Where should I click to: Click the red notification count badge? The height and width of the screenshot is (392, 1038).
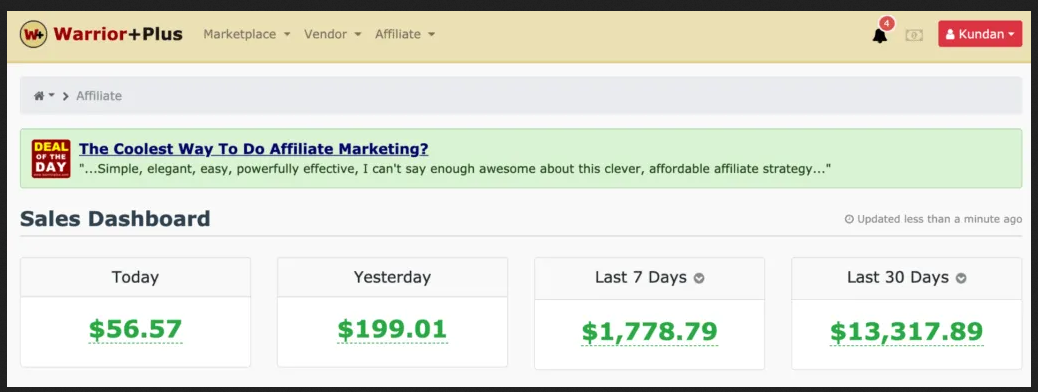tap(887, 24)
